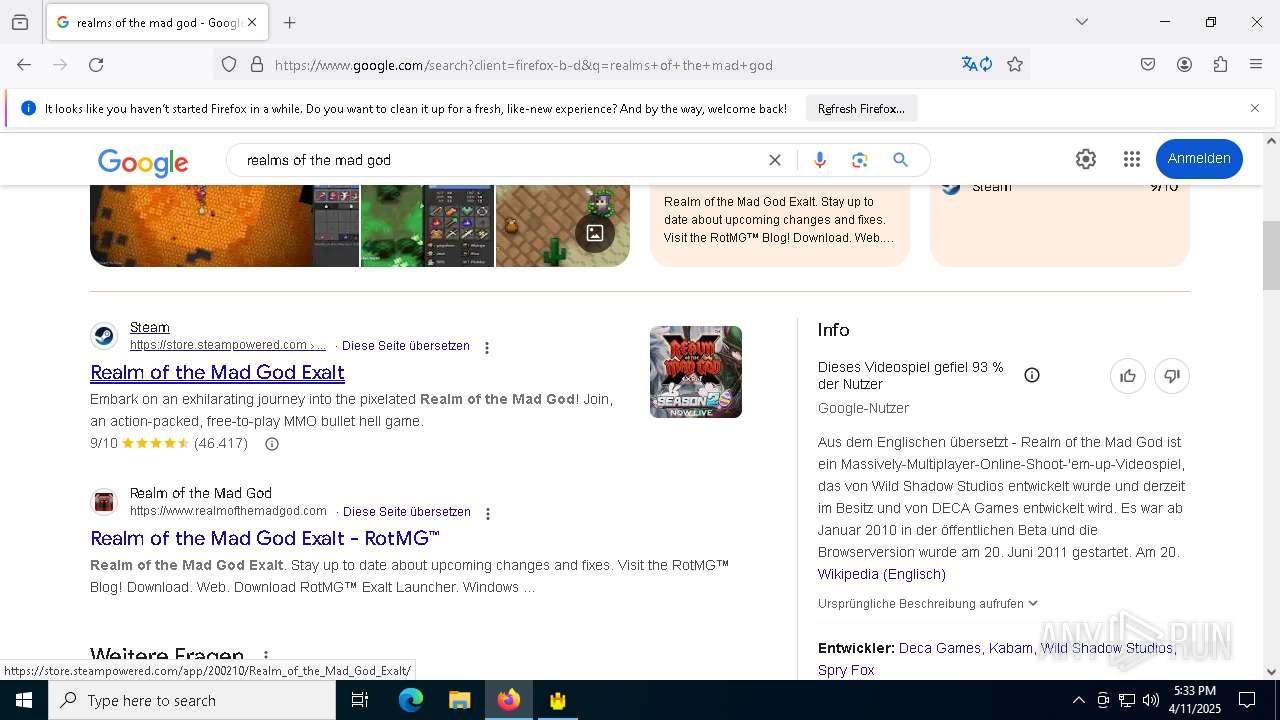The image size is (1280, 720).
Task: Open Realm of the Mad God Exalt Steam link
Action: click(x=217, y=372)
